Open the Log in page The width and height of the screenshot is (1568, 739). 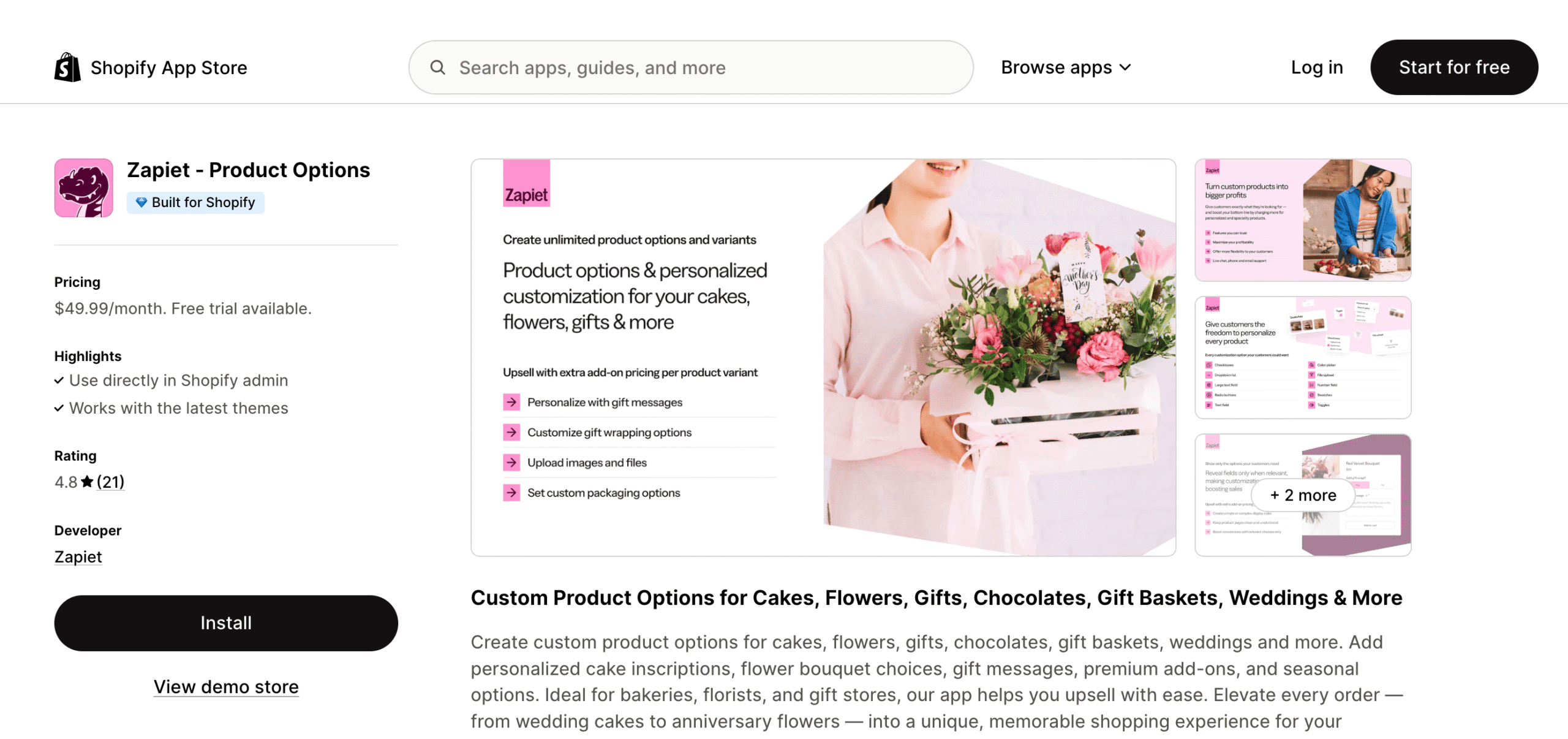(x=1317, y=67)
